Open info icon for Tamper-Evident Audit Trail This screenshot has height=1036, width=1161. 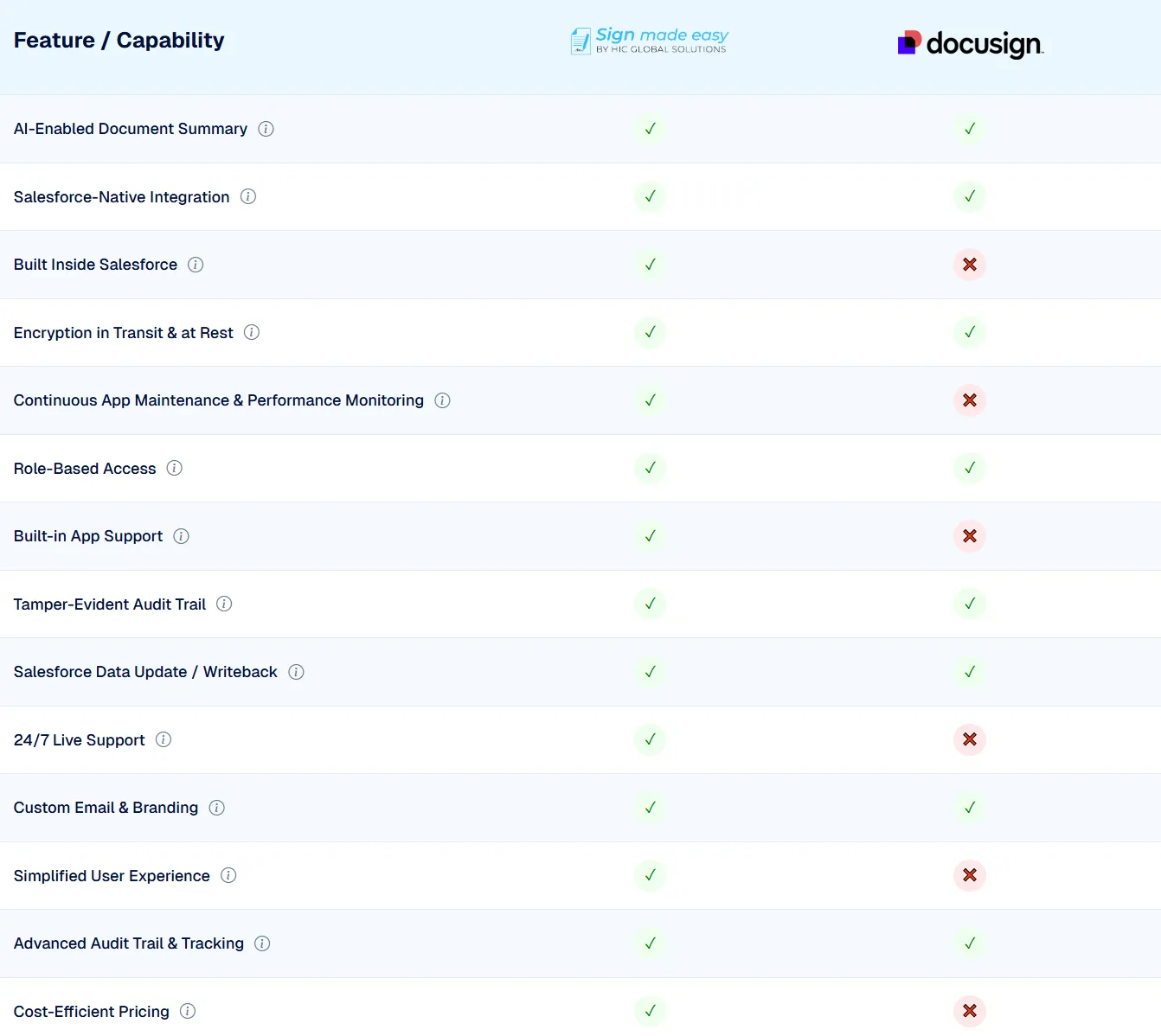coord(224,604)
